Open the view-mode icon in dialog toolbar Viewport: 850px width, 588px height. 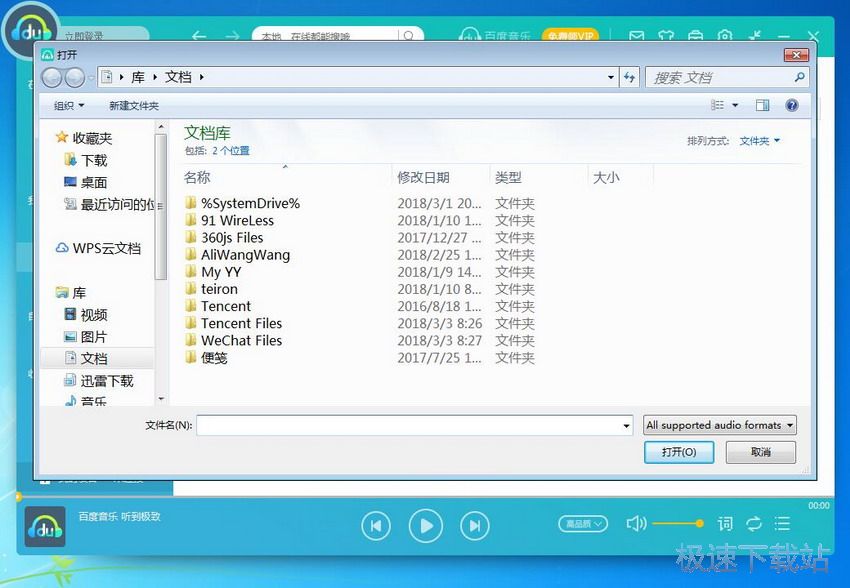[x=717, y=105]
